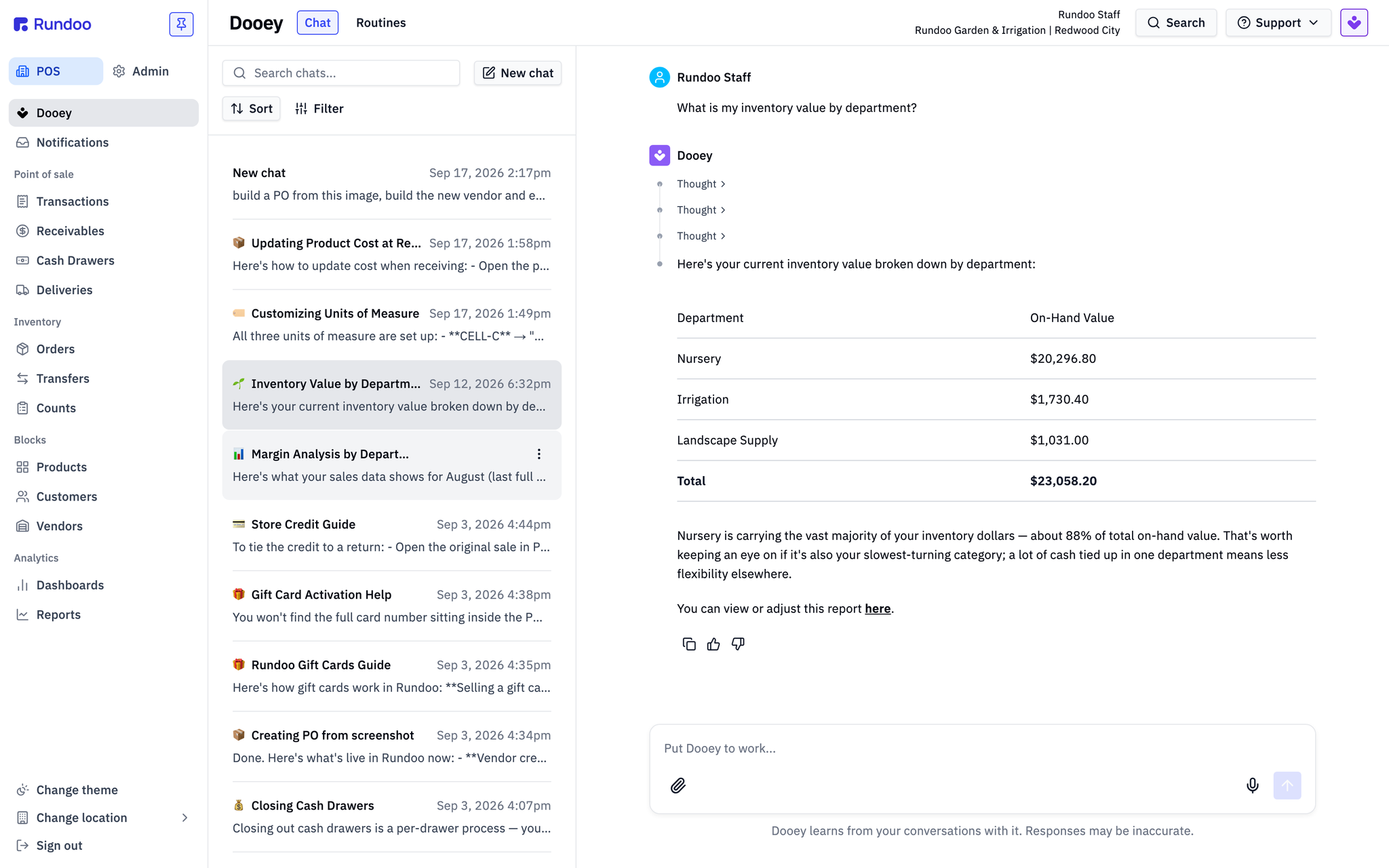The width and height of the screenshot is (1389, 868).
Task: Open Inventory Value by Department chat
Action: click(x=391, y=395)
